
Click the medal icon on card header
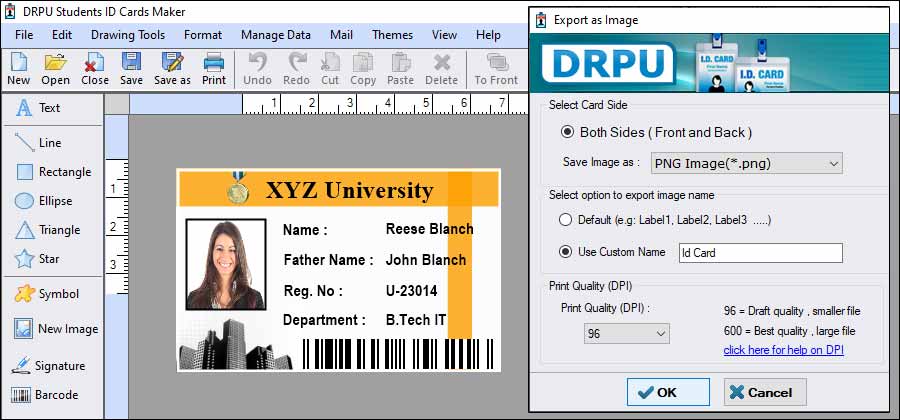click(x=238, y=188)
